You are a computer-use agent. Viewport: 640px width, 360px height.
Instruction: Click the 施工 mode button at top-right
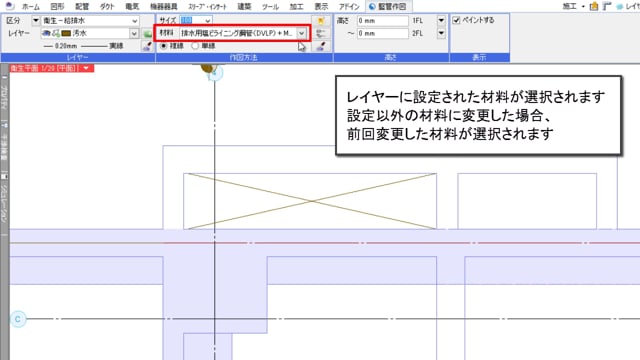tap(569, 7)
